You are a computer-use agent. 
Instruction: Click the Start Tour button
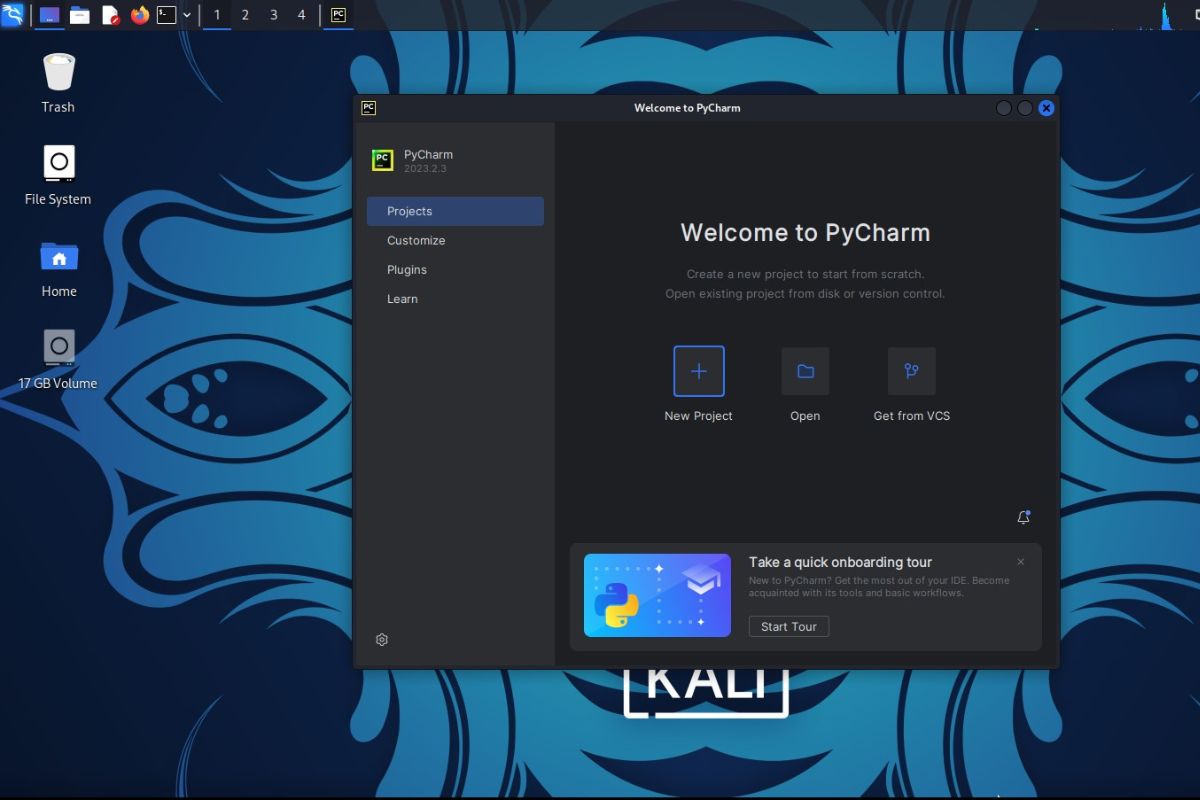788,626
